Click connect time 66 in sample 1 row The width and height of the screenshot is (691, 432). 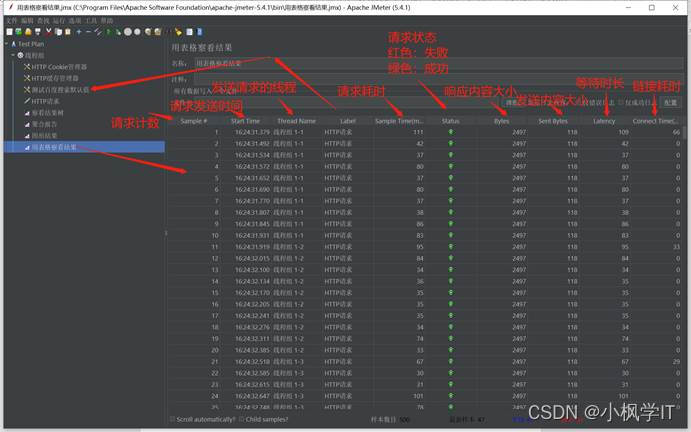click(x=676, y=132)
